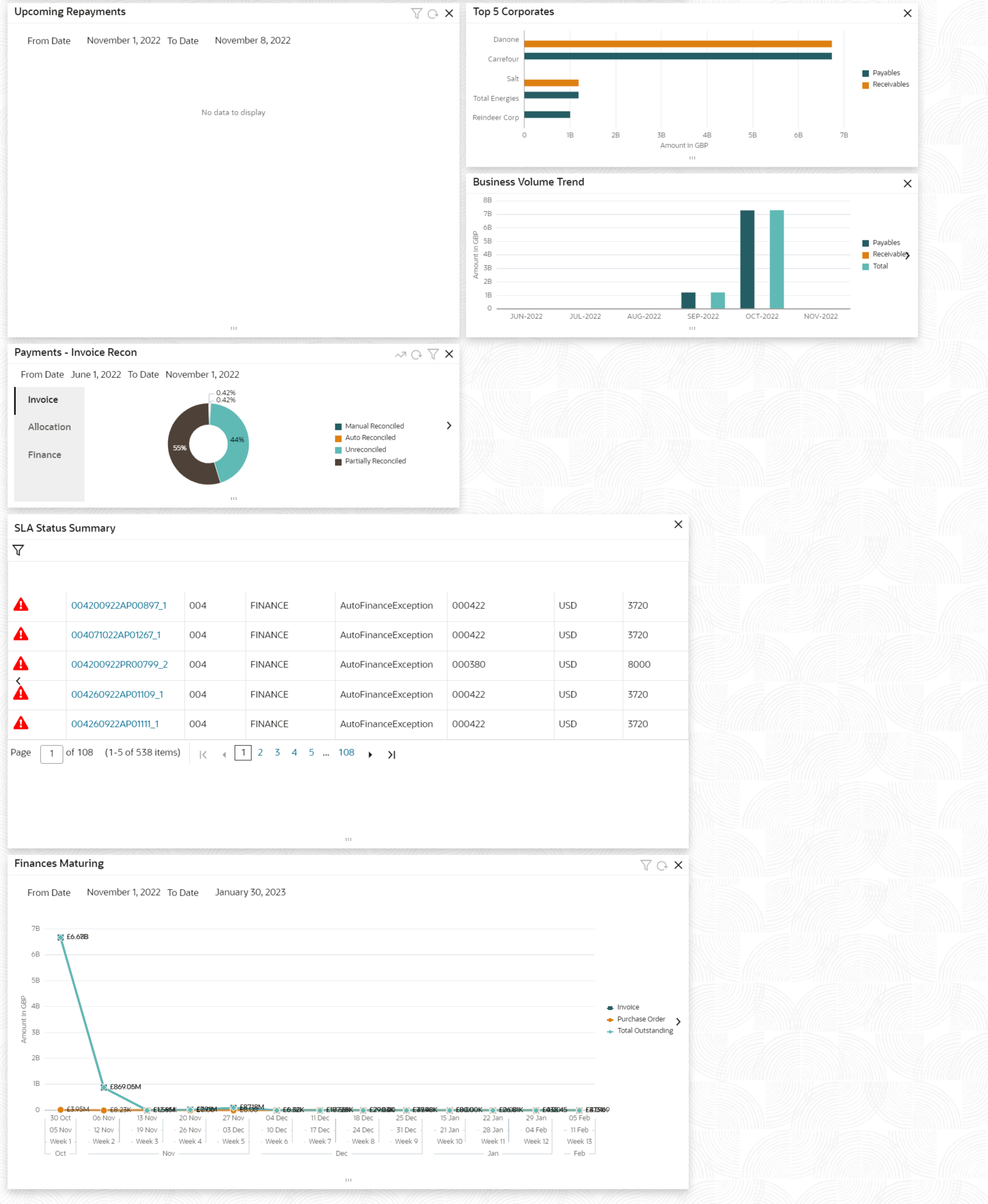Toggle Total series in Business Volume Trend legend

click(x=875, y=266)
